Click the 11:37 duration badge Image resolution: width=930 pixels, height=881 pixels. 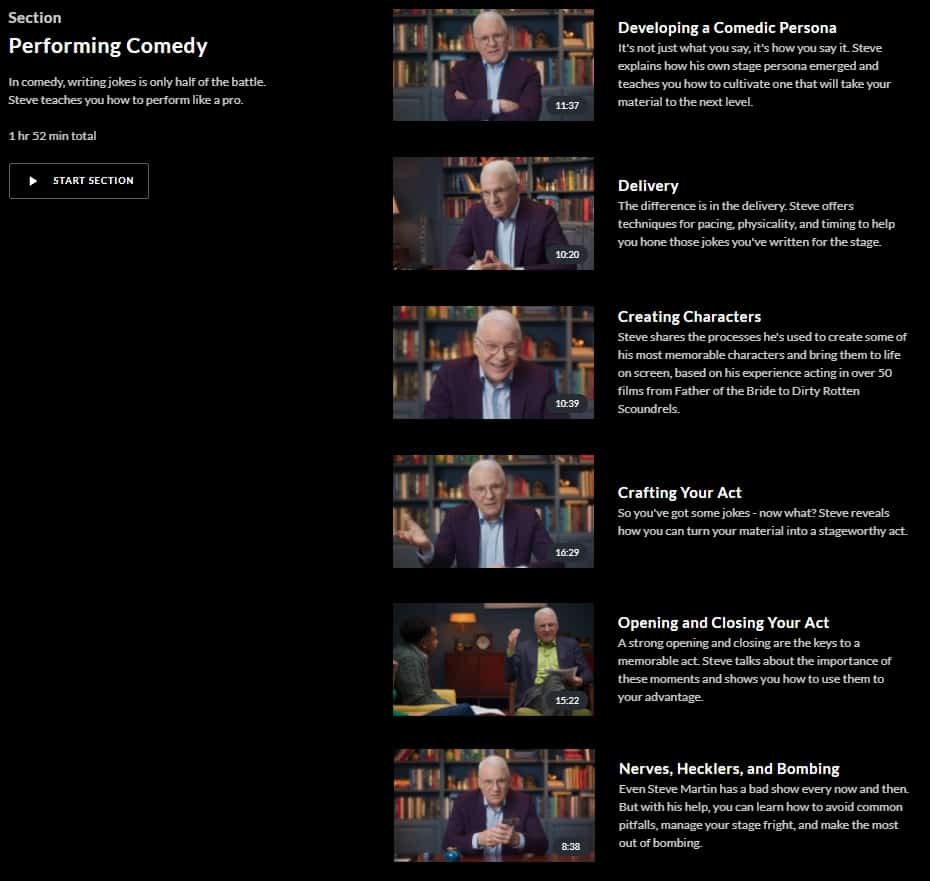tap(567, 106)
